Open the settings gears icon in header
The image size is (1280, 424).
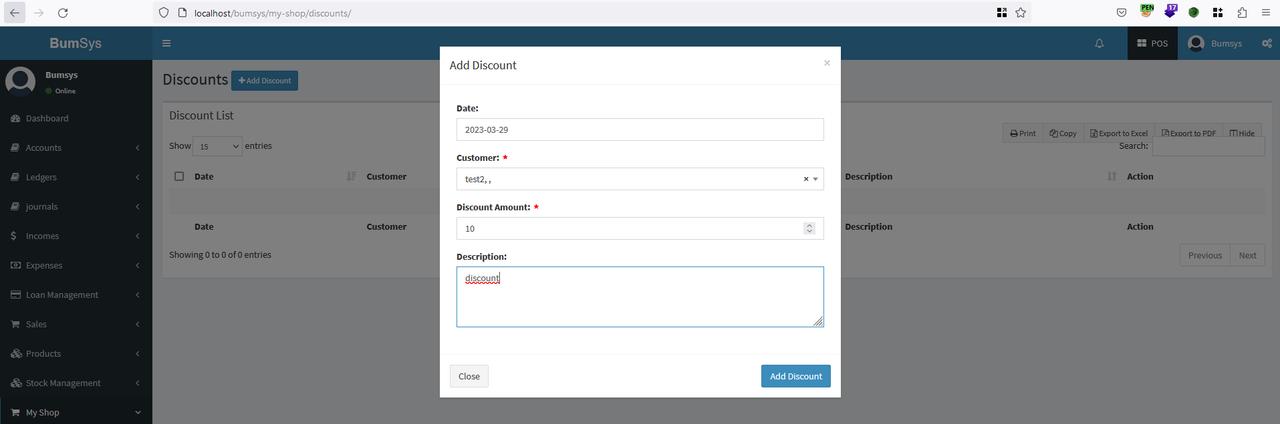(x=1267, y=44)
